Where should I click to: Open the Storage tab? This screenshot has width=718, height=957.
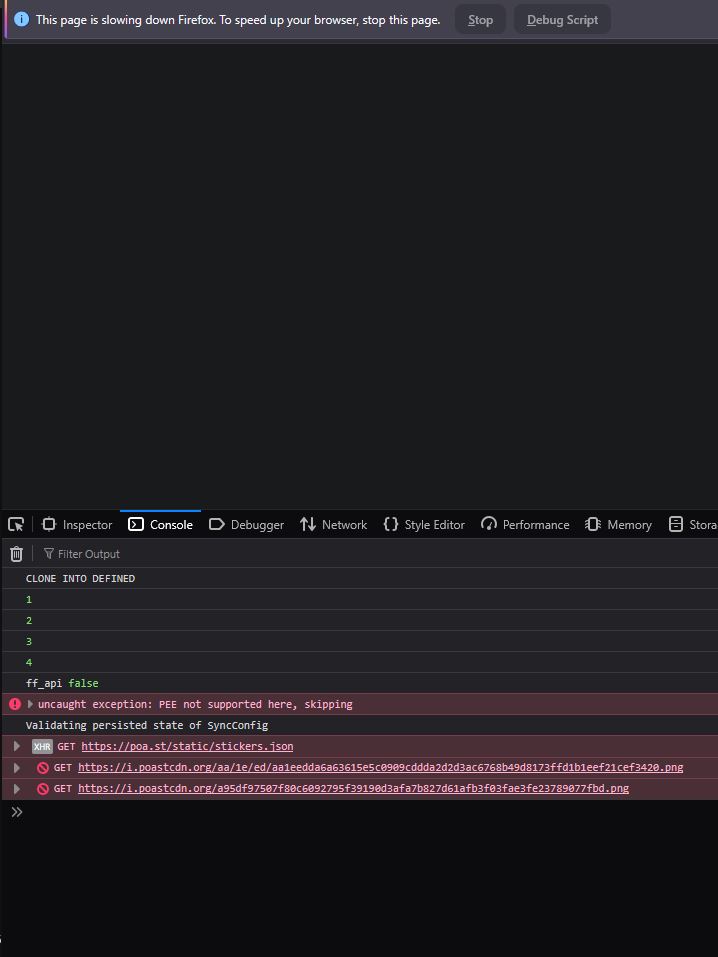[692, 524]
